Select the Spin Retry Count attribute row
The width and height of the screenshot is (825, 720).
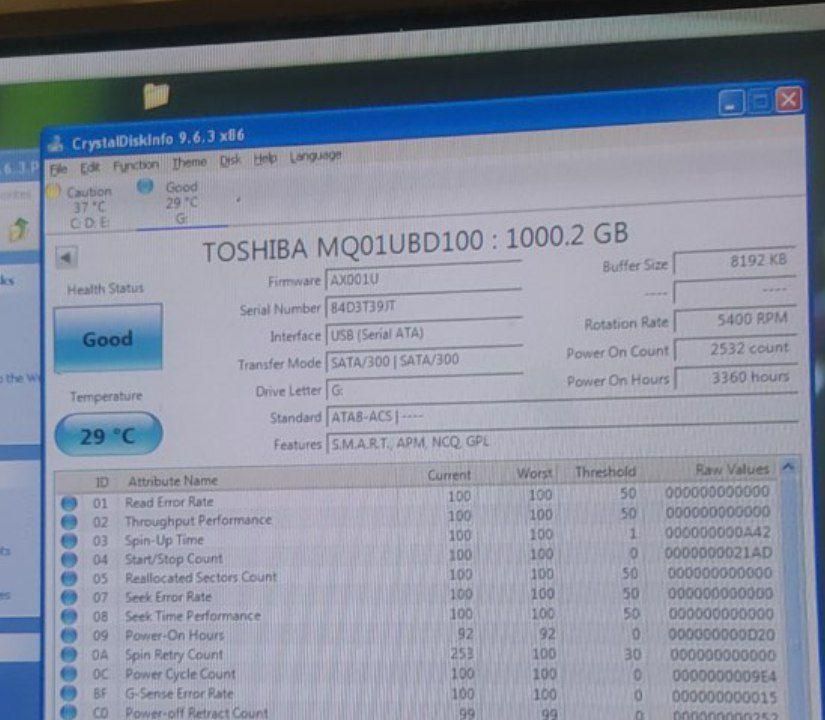416,654
